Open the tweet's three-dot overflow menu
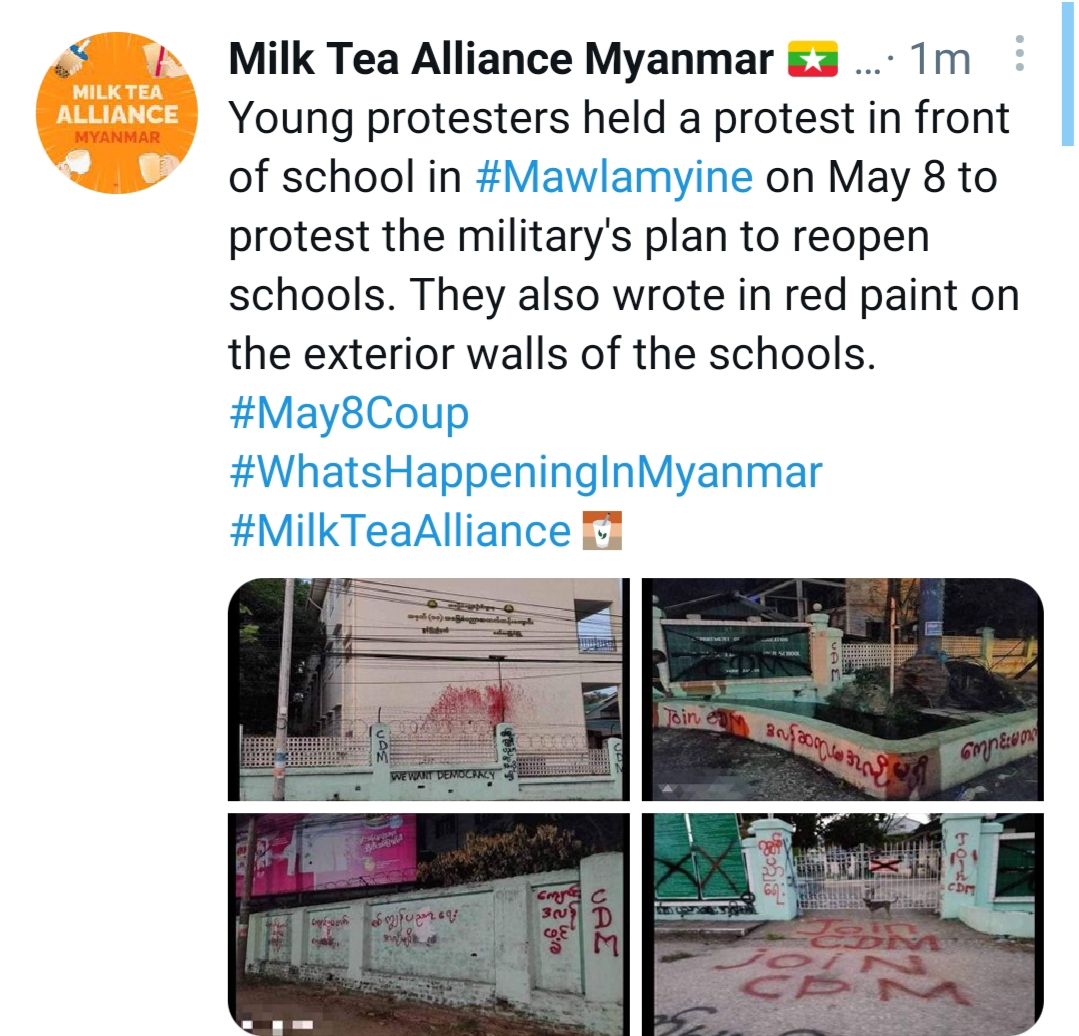The width and height of the screenshot is (1079, 1036). point(1019,54)
